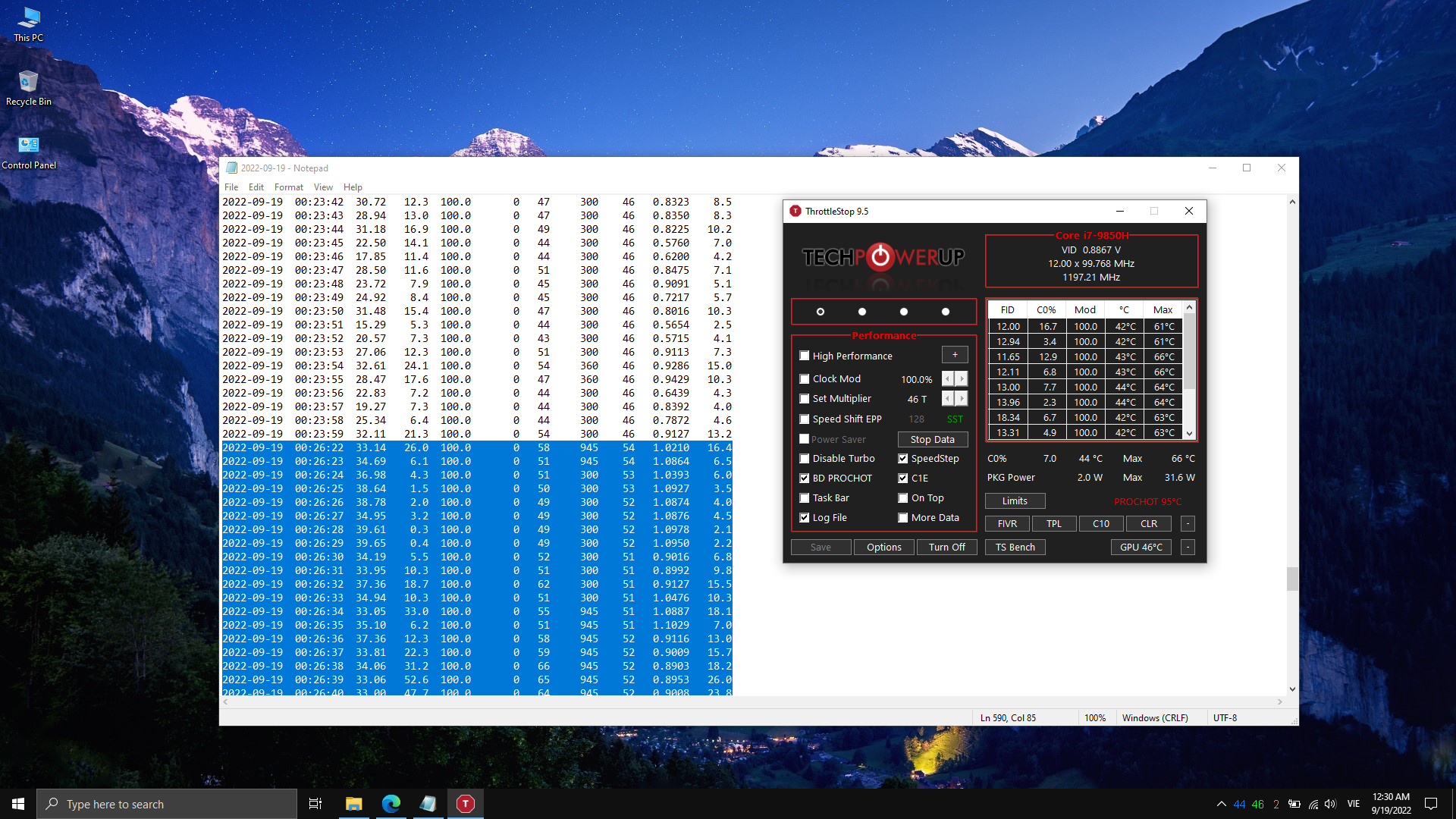Click the minus button next to CLR
This screenshot has width=1456, height=819.
pyautogui.click(x=1188, y=524)
